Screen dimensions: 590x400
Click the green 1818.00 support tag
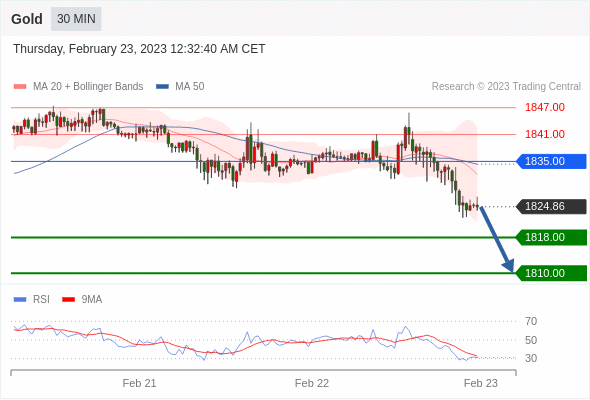click(x=551, y=237)
